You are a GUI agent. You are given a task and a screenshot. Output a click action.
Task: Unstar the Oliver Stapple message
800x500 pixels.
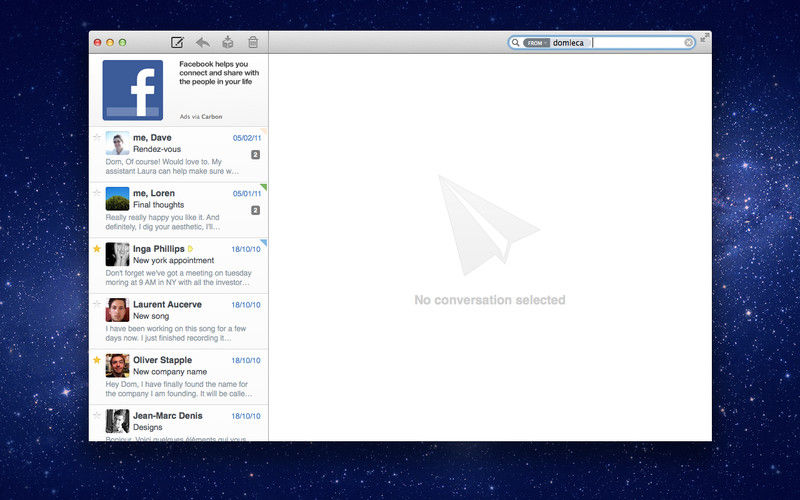tap(96, 360)
